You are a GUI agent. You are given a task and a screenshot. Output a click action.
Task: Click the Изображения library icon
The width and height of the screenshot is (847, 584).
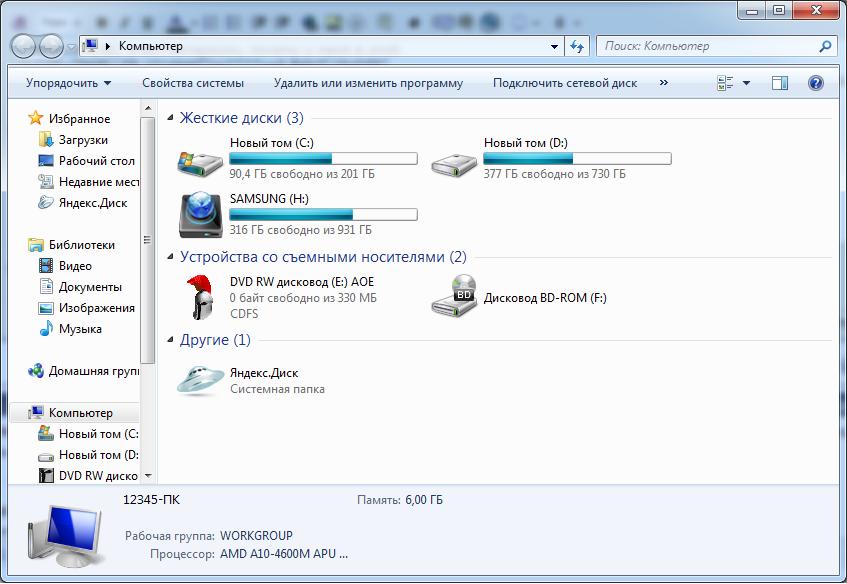click(46, 308)
